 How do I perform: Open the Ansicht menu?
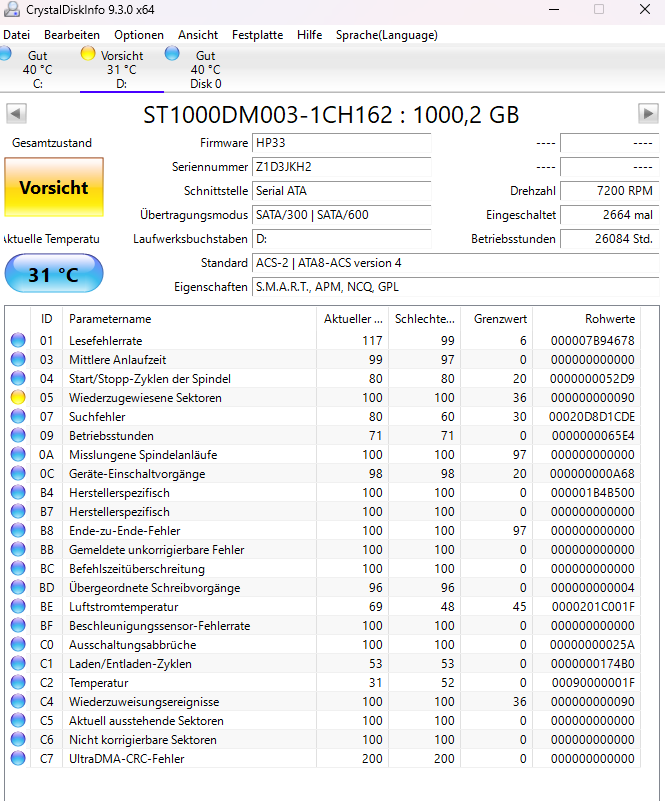pyautogui.click(x=198, y=35)
